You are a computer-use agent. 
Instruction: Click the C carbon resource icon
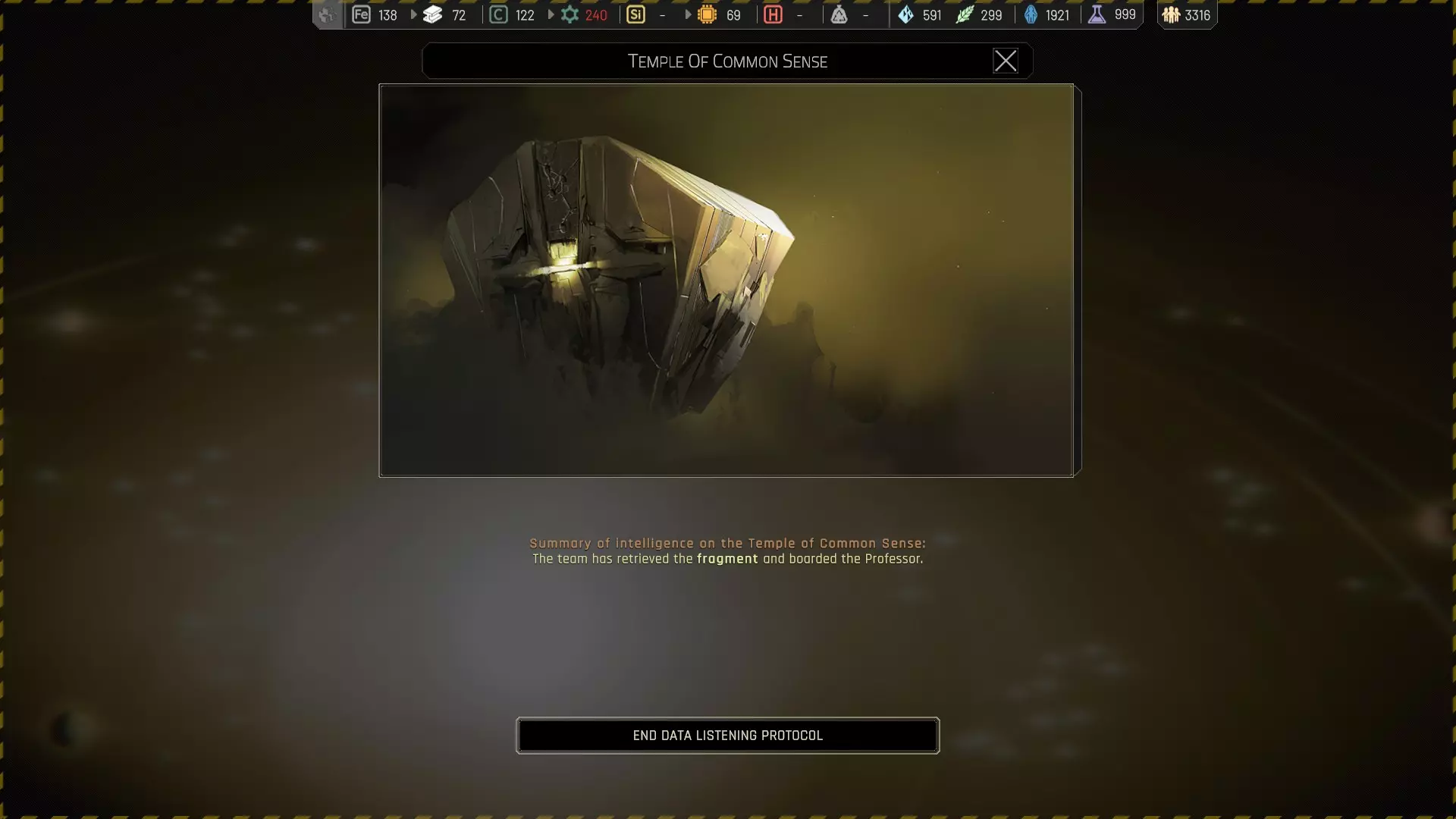pos(498,14)
